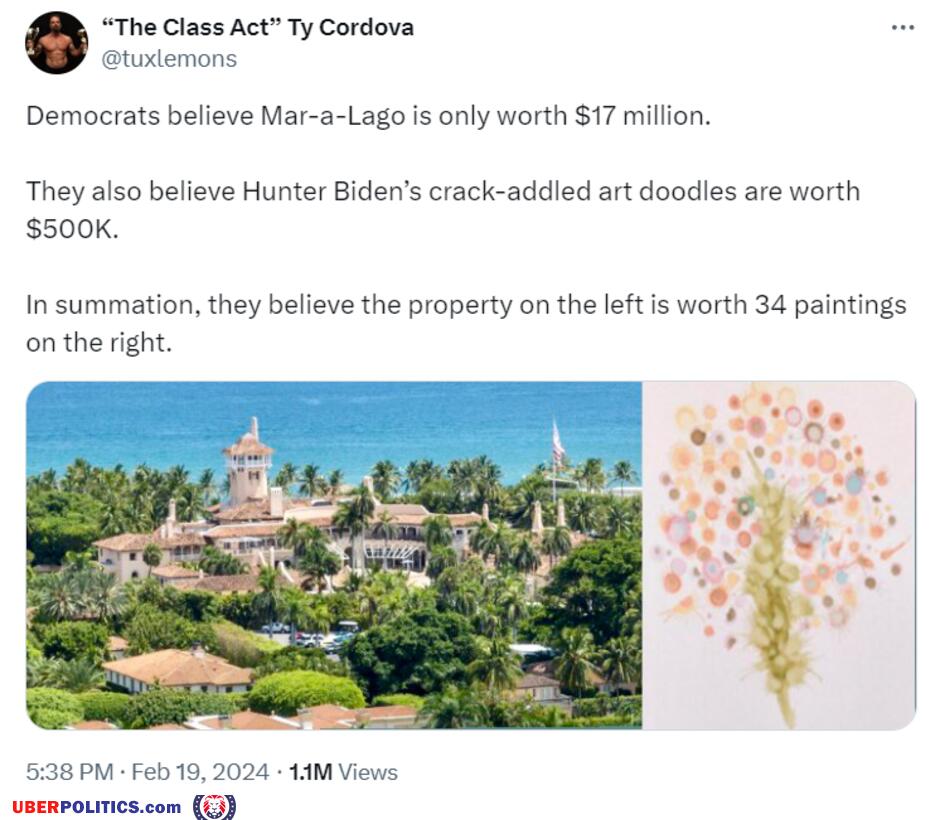Open the three-dot more options menu
The height and width of the screenshot is (820, 940).
[x=903, y=28]
